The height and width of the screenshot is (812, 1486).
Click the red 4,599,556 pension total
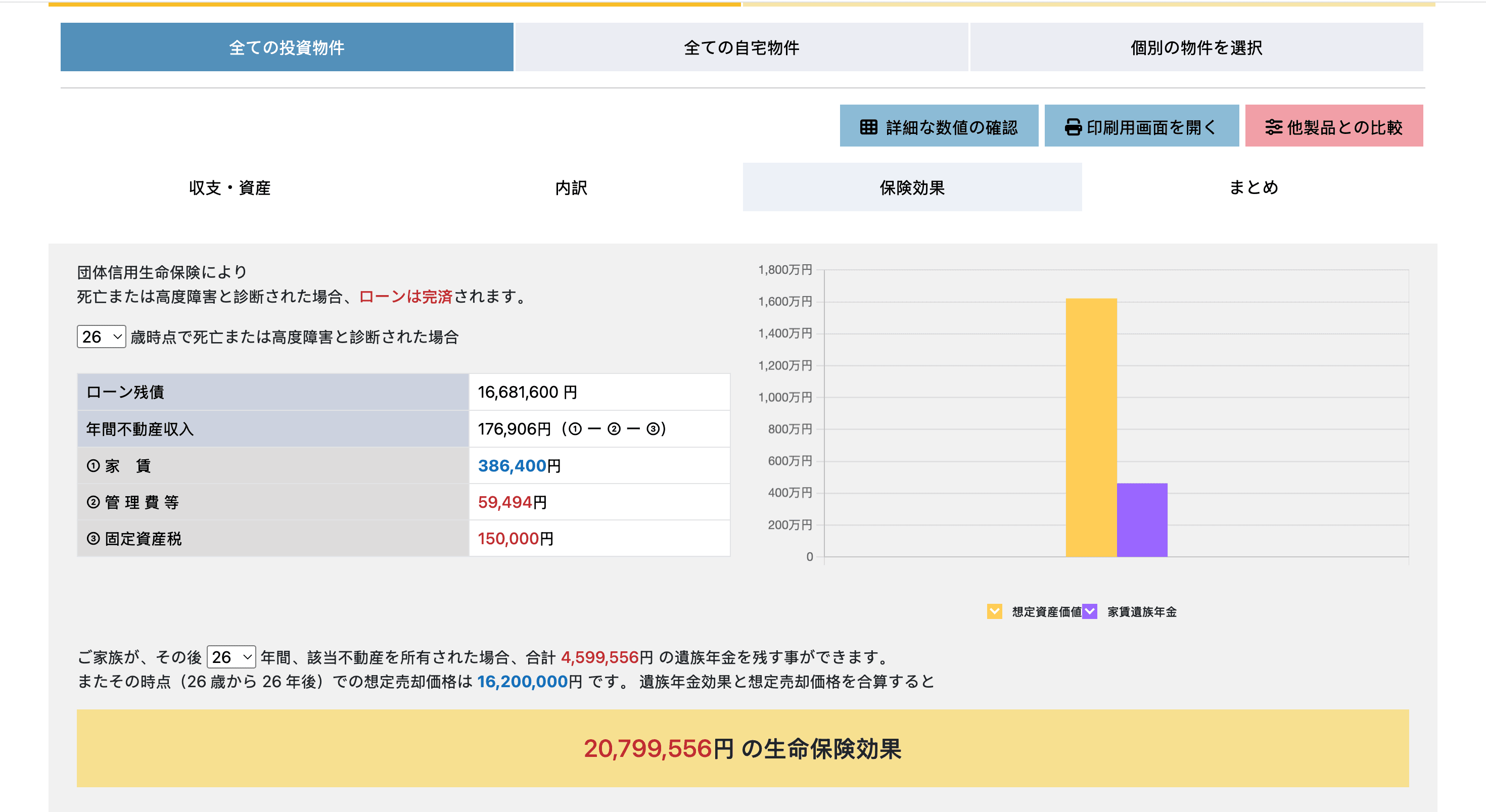tap(599, 657)
